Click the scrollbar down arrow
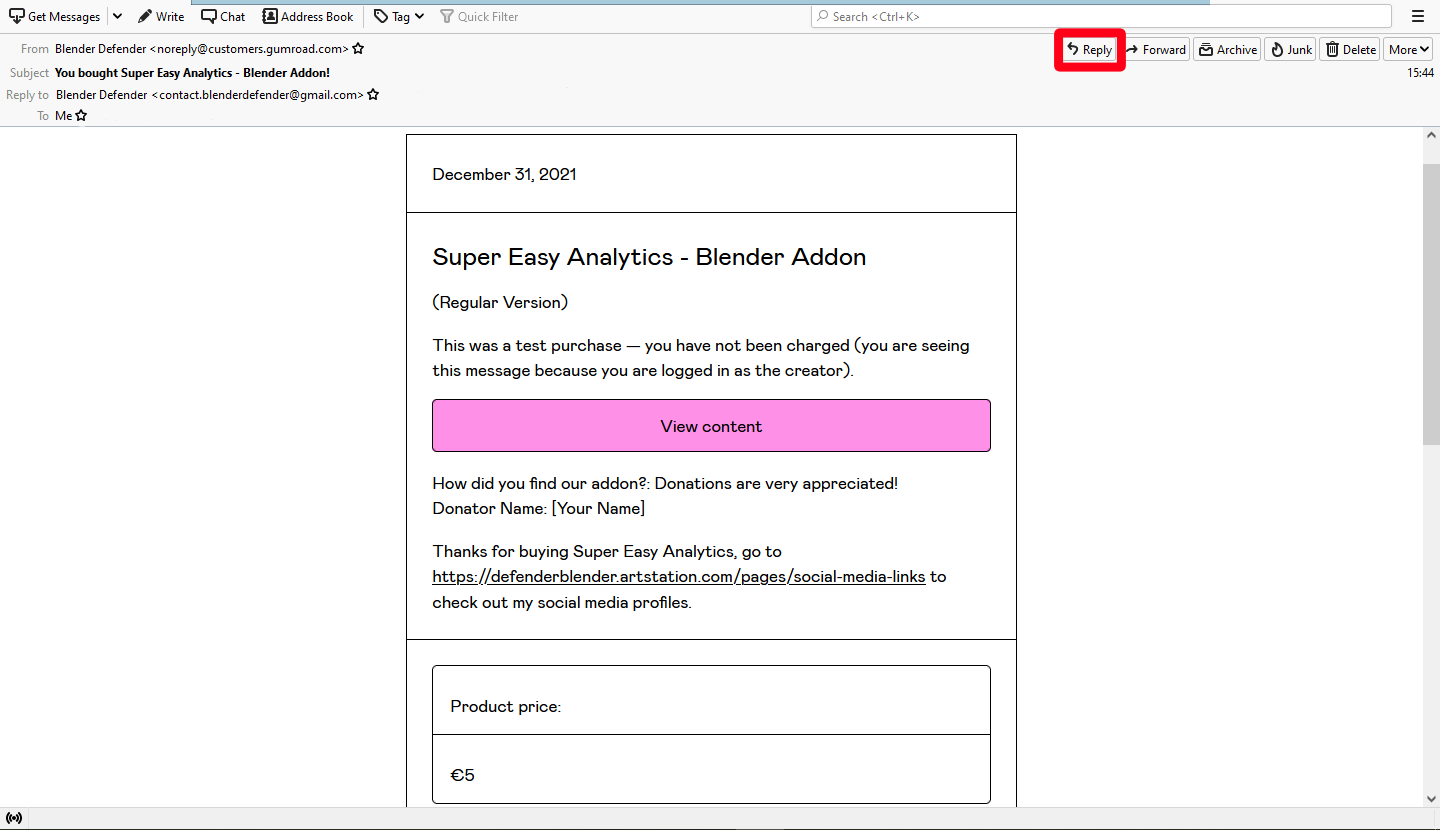 pyautogui.click(x=1431, y=798)
